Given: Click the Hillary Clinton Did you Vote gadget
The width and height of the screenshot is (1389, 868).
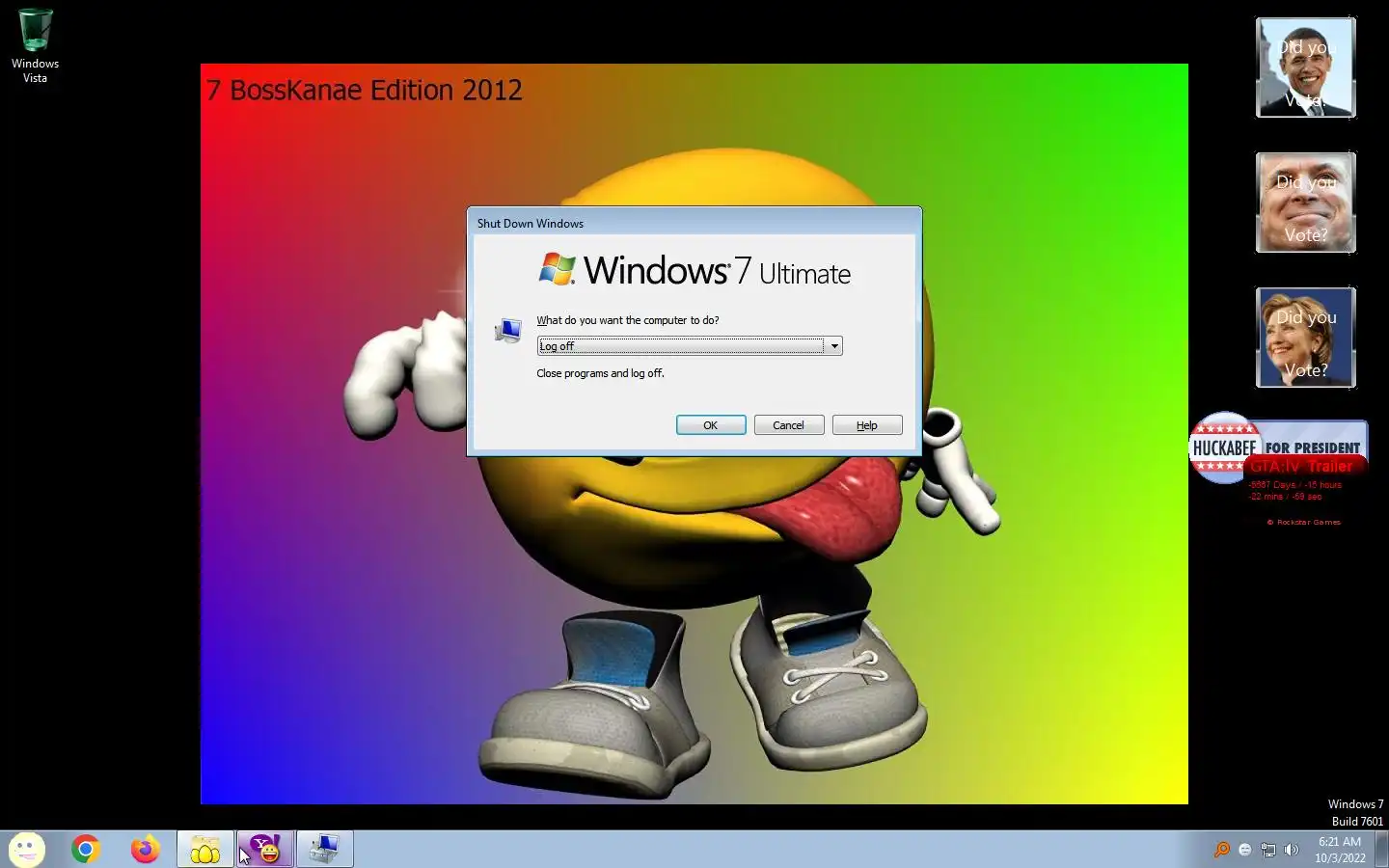Looking at the screenshot, I should click(1306, 339).
